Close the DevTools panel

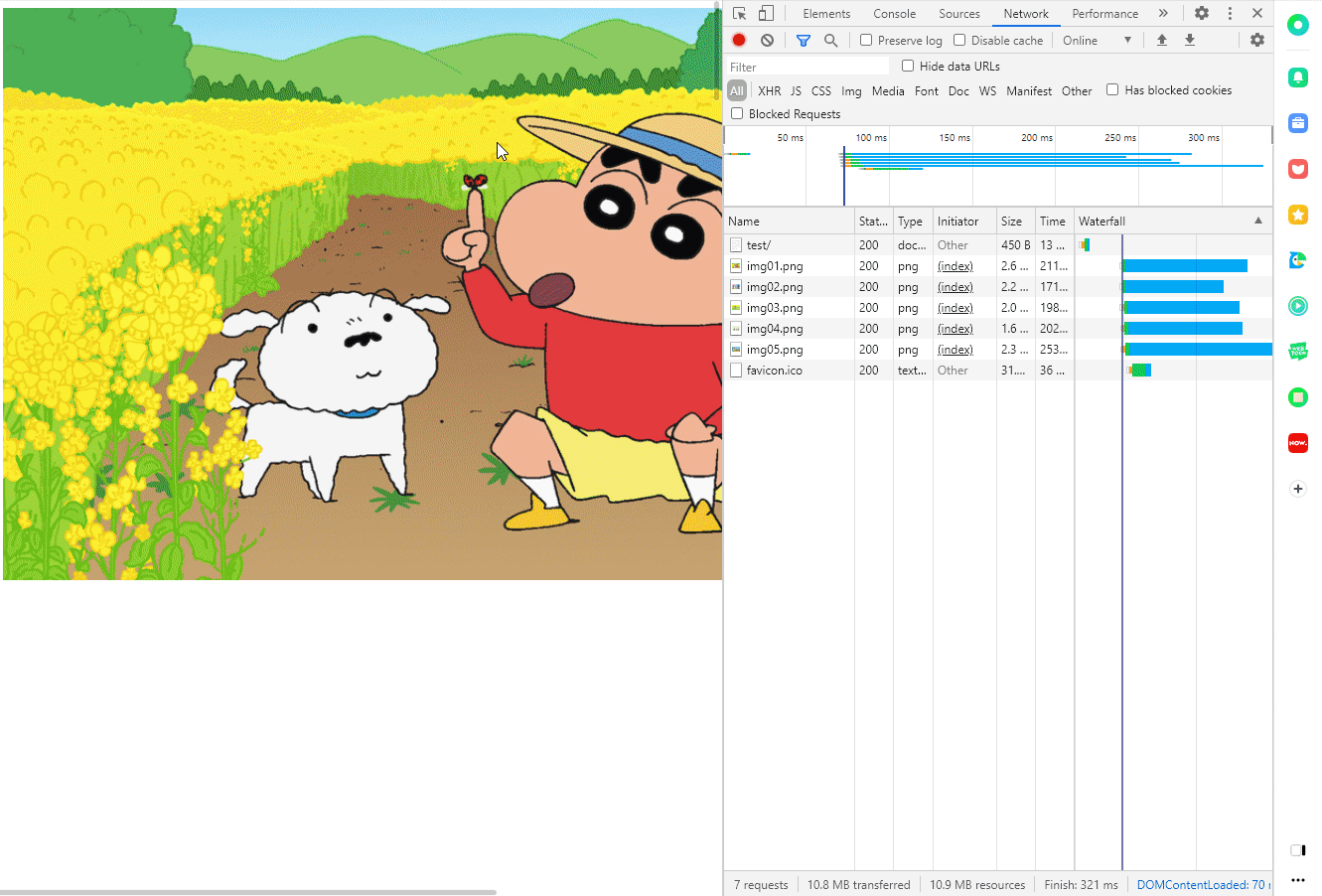tap(1257, 13)
